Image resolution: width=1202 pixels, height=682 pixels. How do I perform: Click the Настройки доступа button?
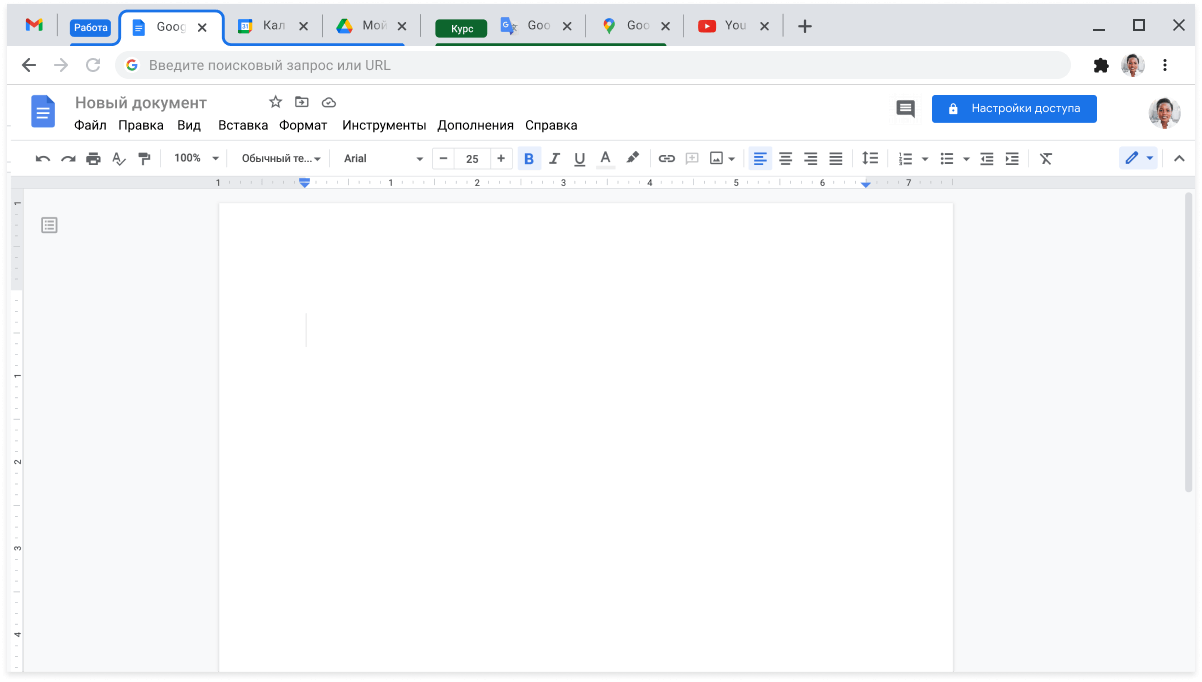pos(1014,109)
